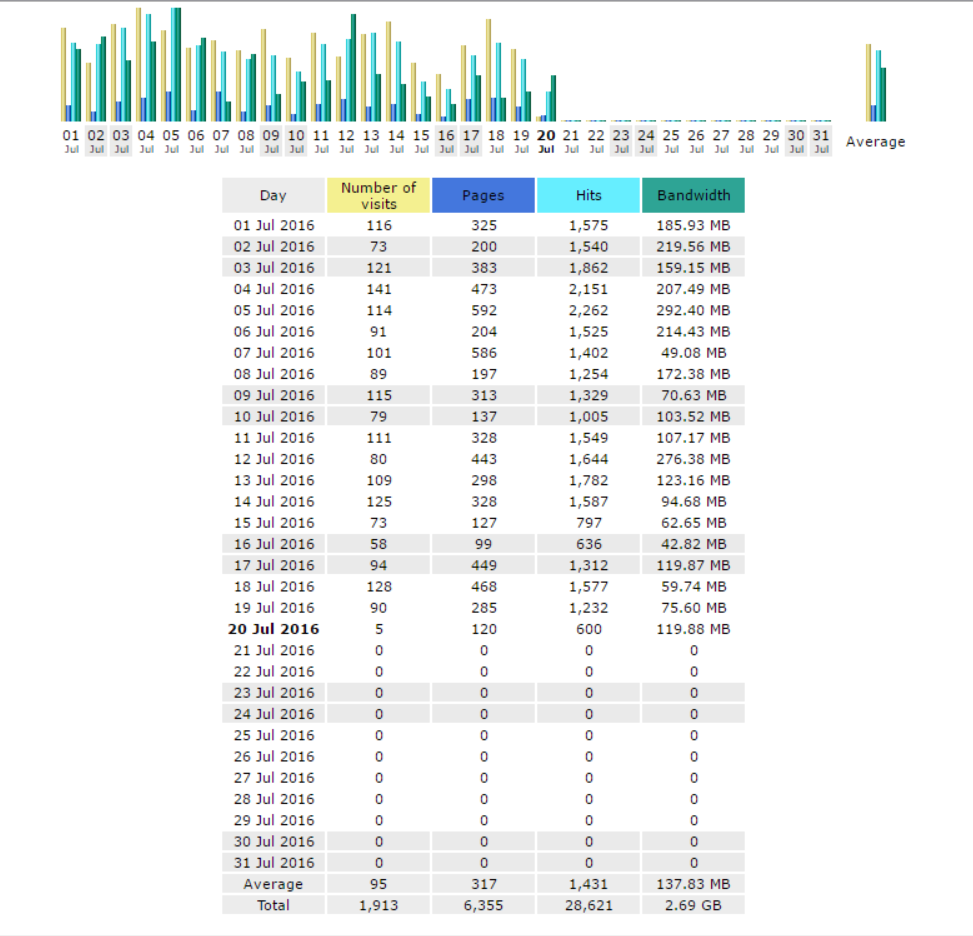Select the '24 Jul' chart axis label
Viewport: 973px width, 936px height.
pos(646,141)
